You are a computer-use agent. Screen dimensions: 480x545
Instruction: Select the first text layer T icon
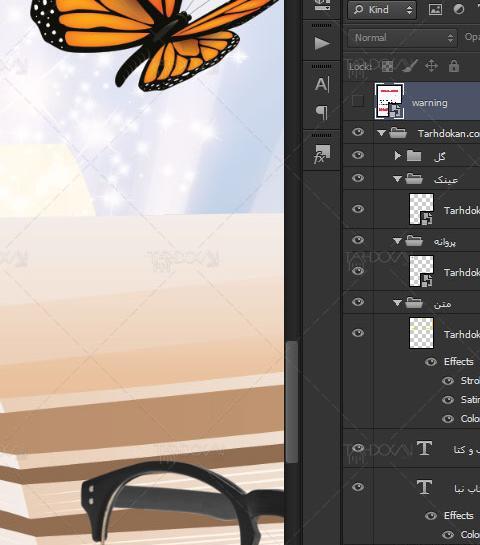tap(424, 448)
